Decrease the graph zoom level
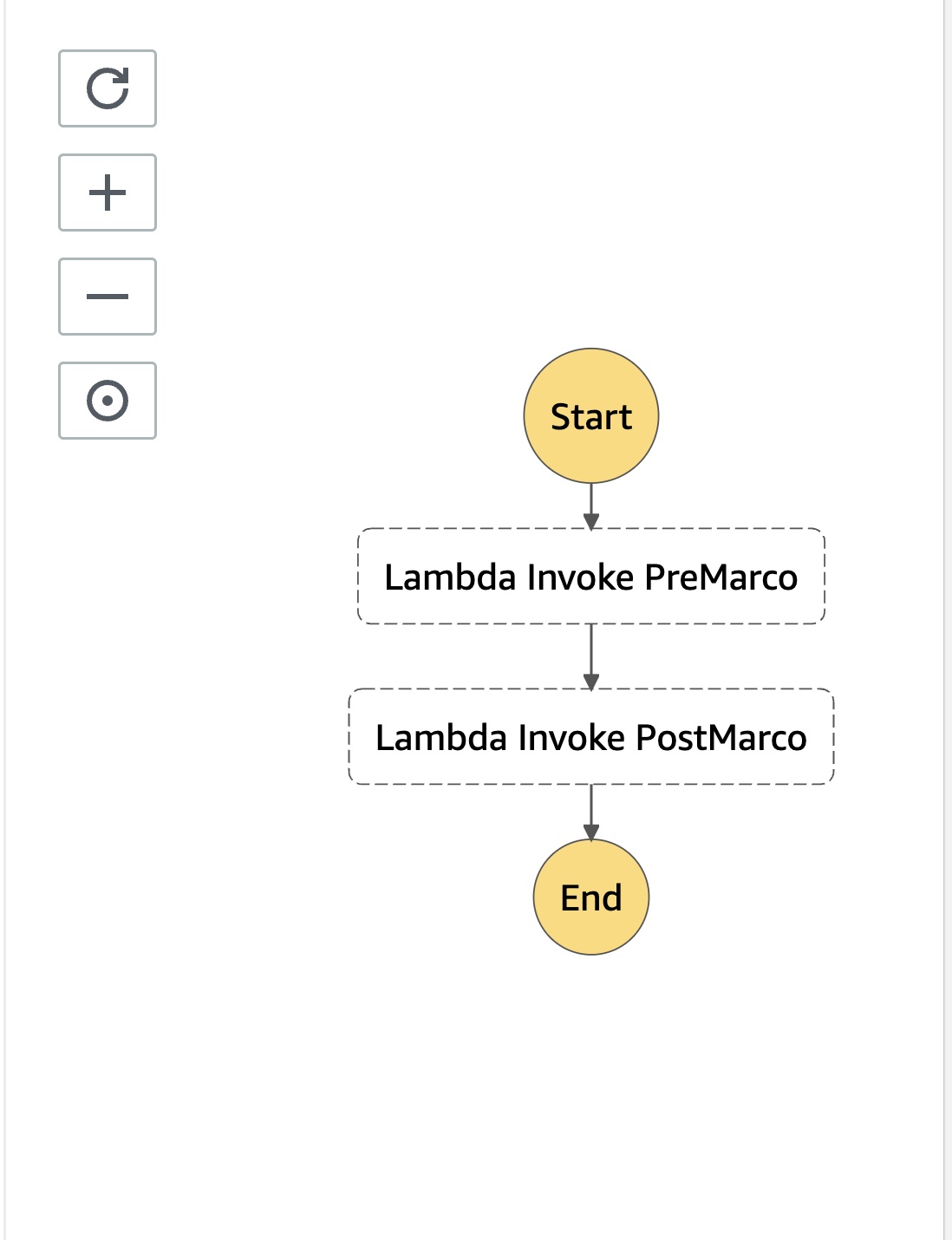The height and width of the screenshot is (1240, 952). [x=107, y=296]
